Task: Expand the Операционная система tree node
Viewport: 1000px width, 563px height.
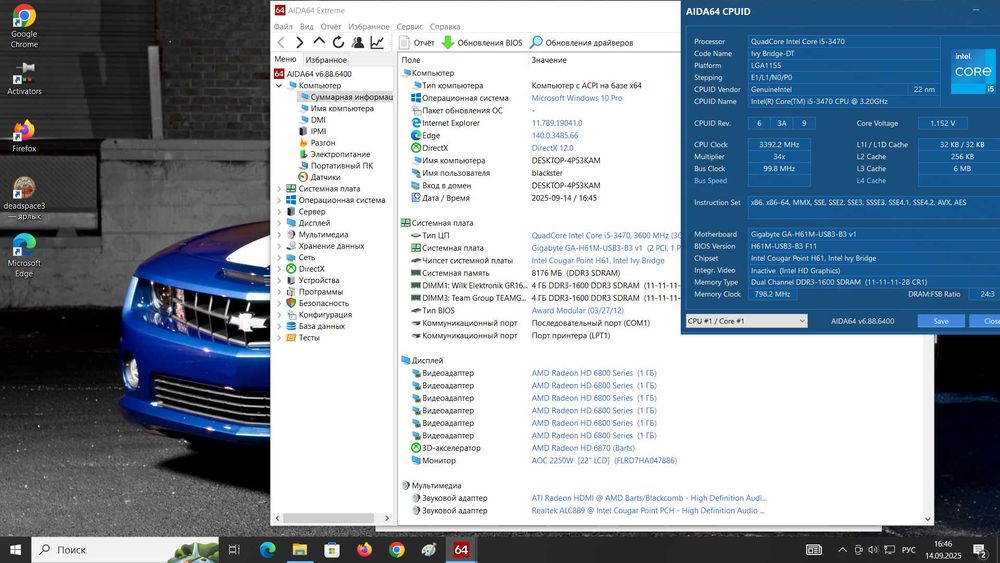Action: pos(279,200)
